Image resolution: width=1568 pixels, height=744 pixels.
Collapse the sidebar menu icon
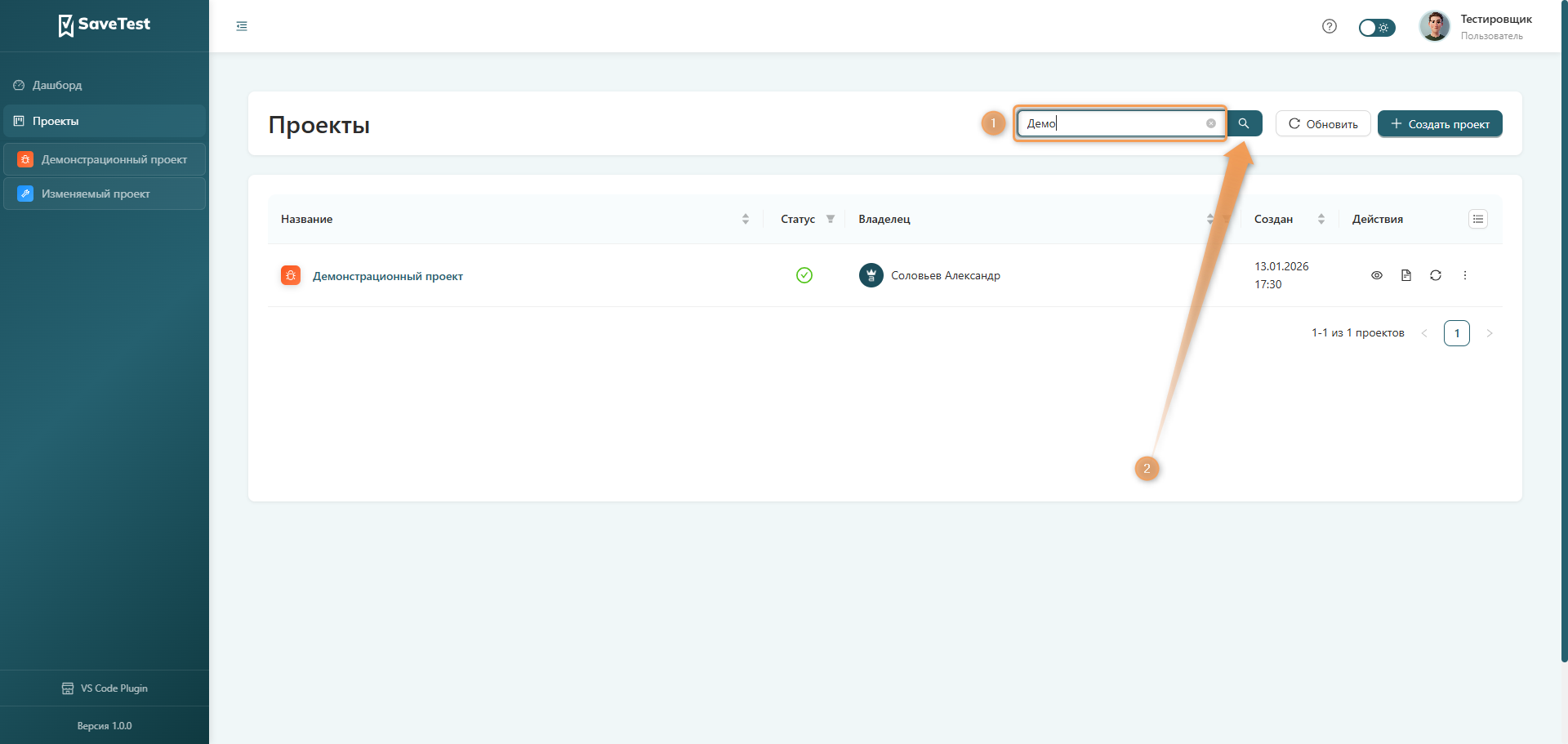coord(242,26)
